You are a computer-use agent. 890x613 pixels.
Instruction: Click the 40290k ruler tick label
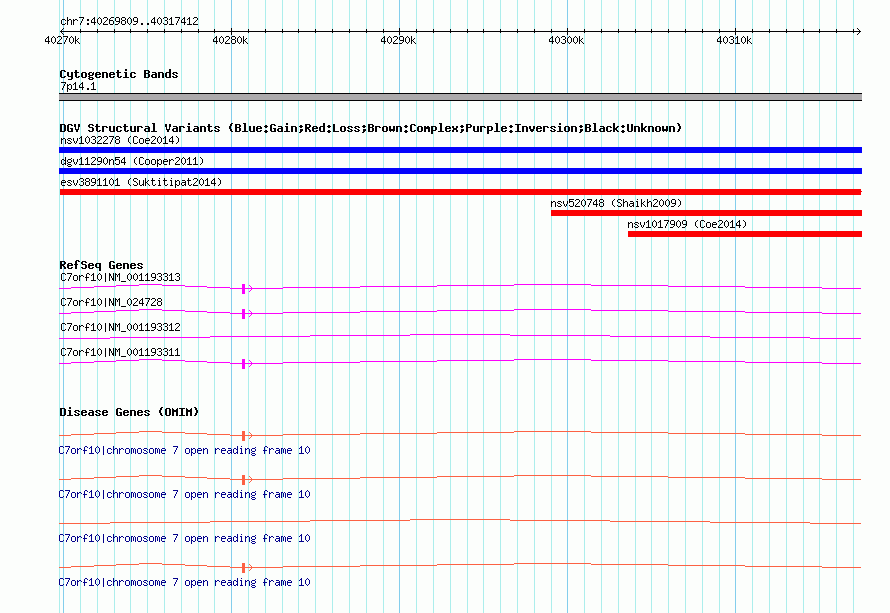click(398, 40)
